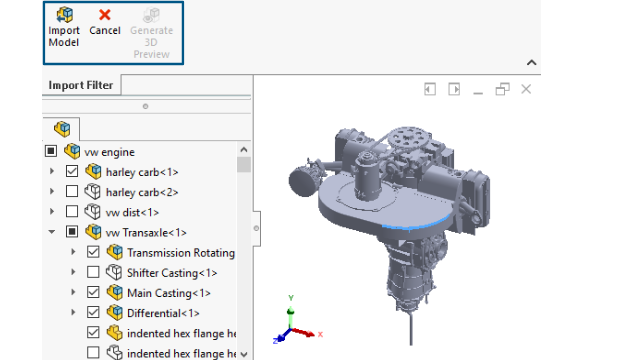The height and width of the screenshot is (360, 640).
Task: Cancel the import with the red X
Action: [x=105, y=15]
